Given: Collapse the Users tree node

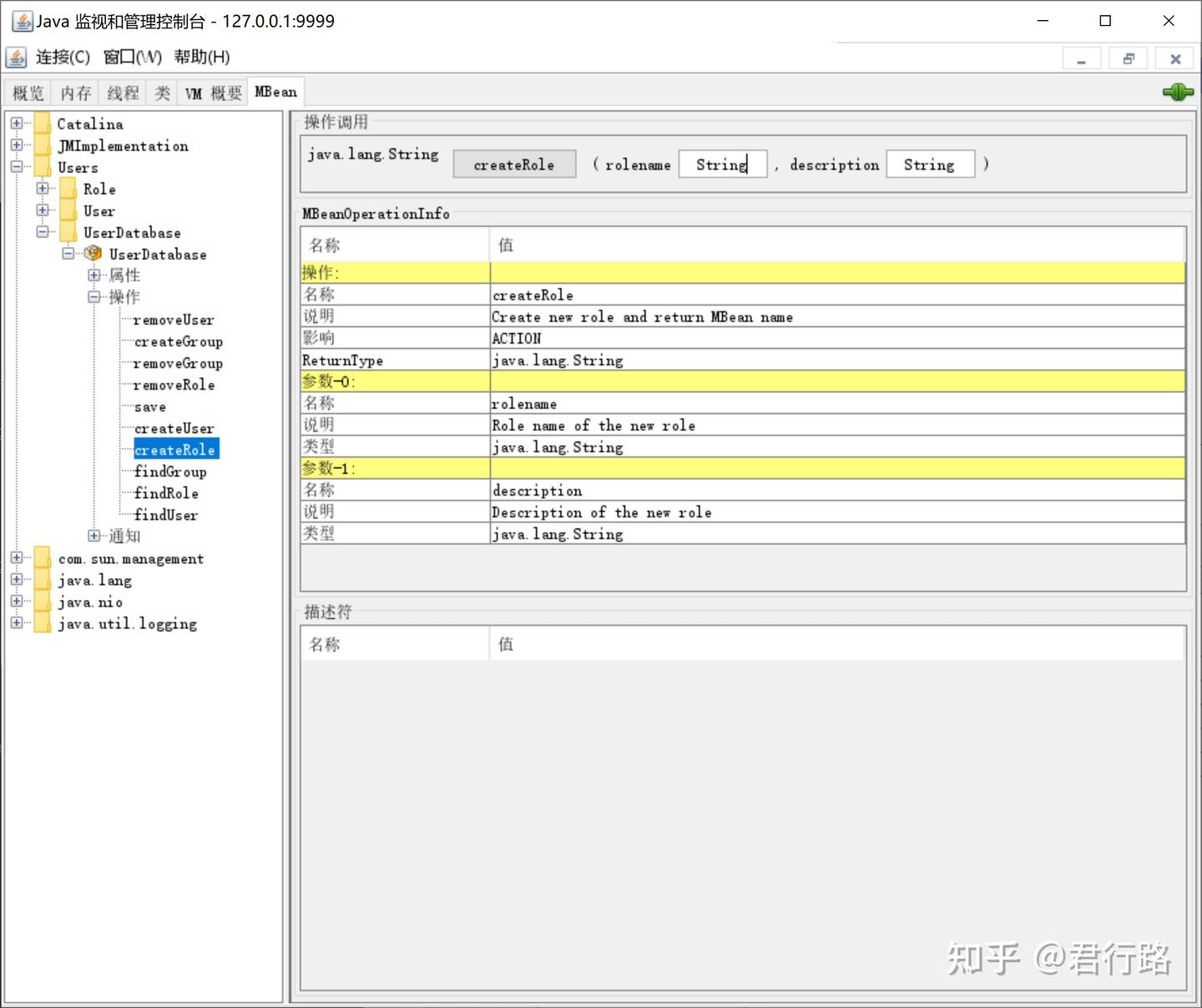Looking at the screenshot, I should [x=16, y=167].
